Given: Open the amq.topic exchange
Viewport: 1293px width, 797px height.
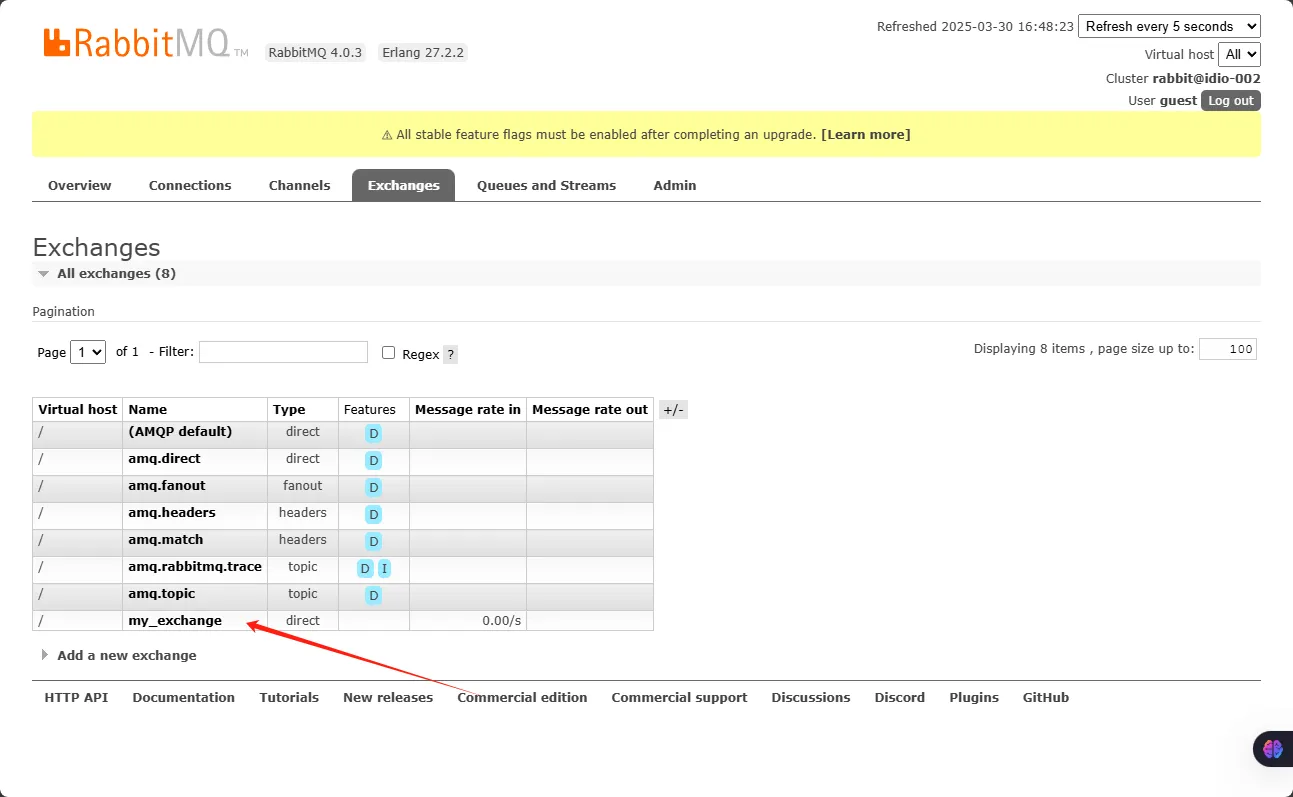Looking at the screenshot, I should [x=162, y=593].
